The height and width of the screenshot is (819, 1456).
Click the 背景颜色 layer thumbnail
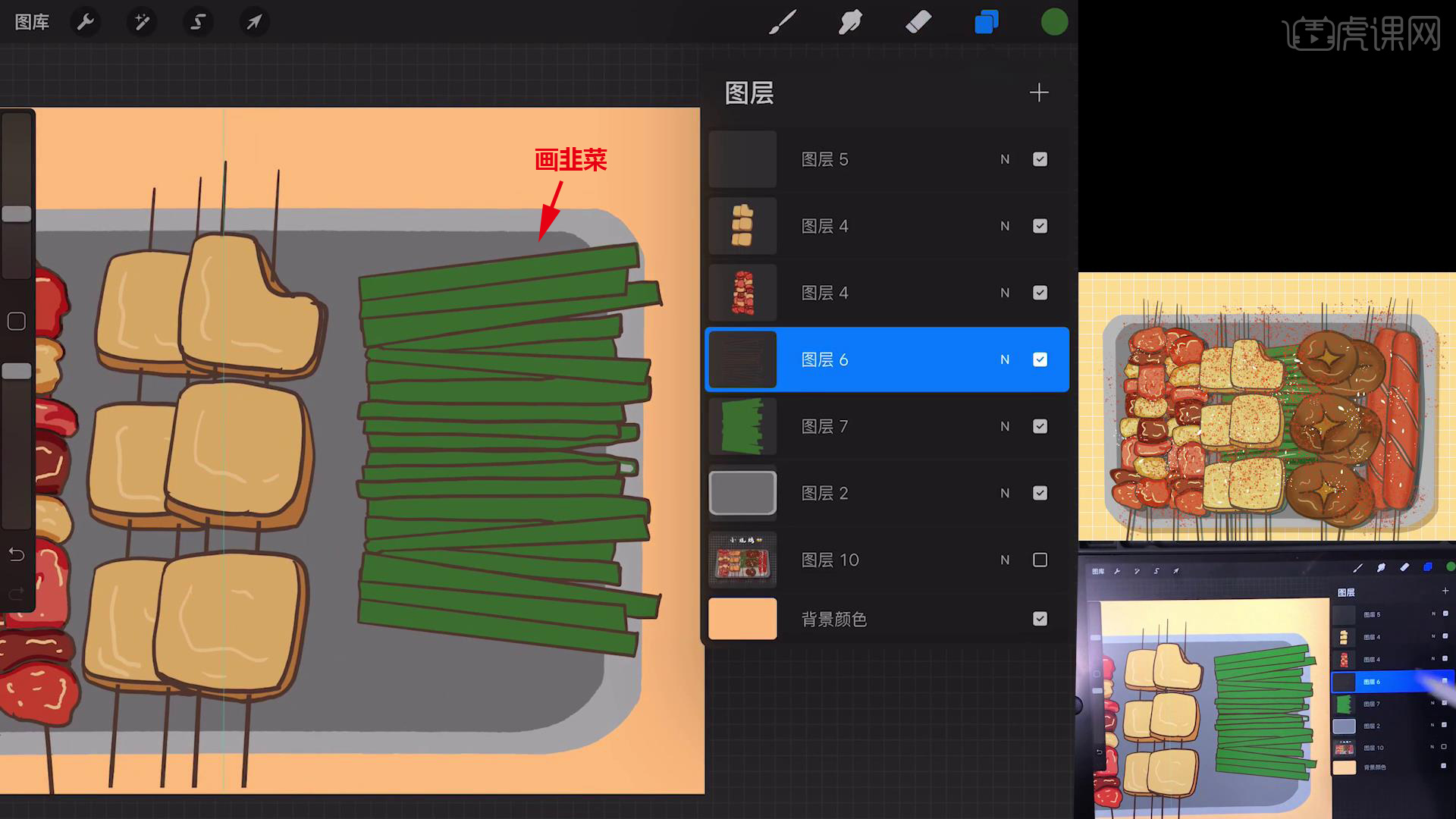(x=742, y=619)
